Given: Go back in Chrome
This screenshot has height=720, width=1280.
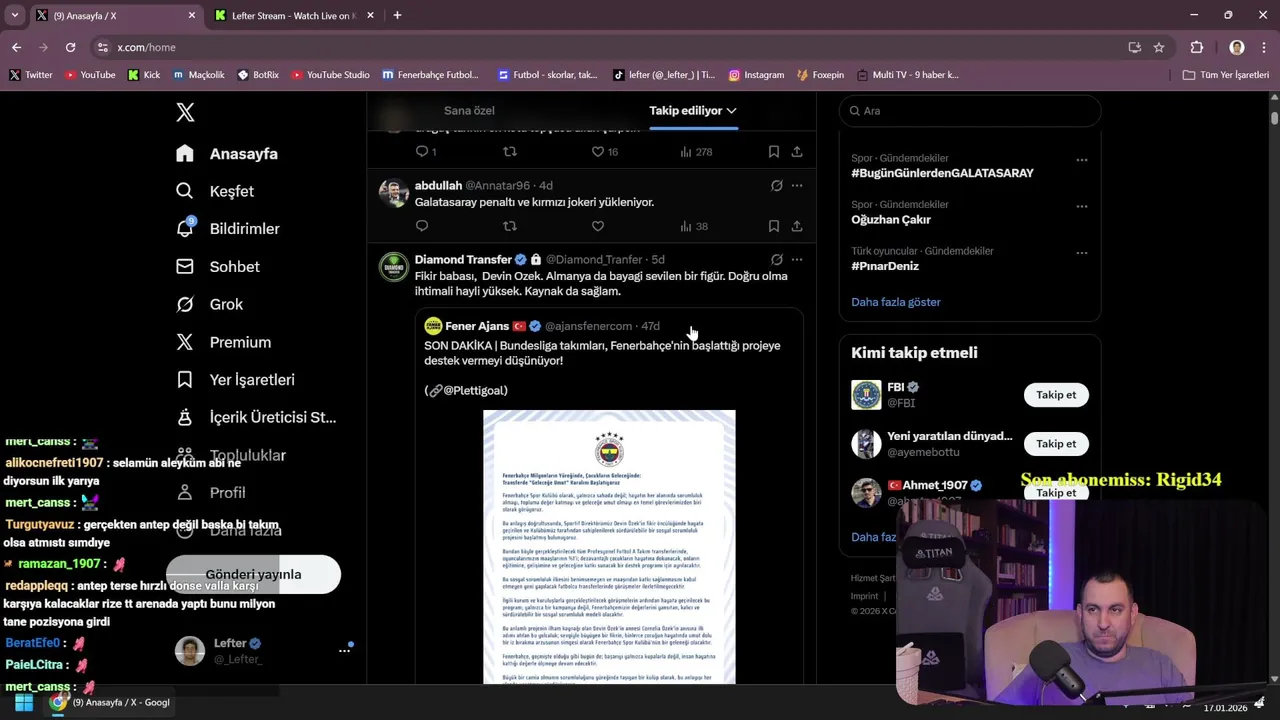Looking at the screenshot, I should (x=16, y=47).
